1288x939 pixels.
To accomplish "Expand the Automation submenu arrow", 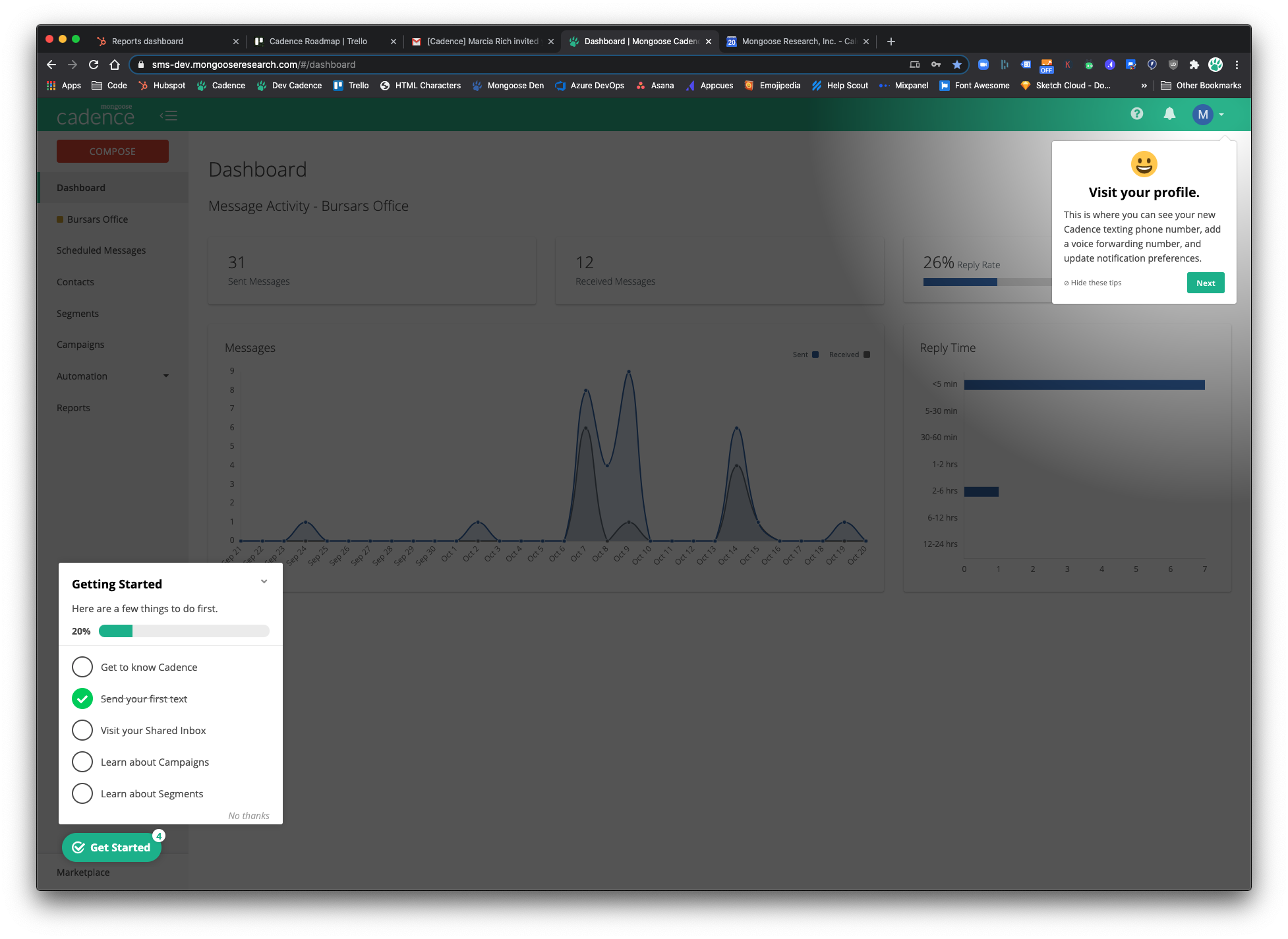I will 166,376.
